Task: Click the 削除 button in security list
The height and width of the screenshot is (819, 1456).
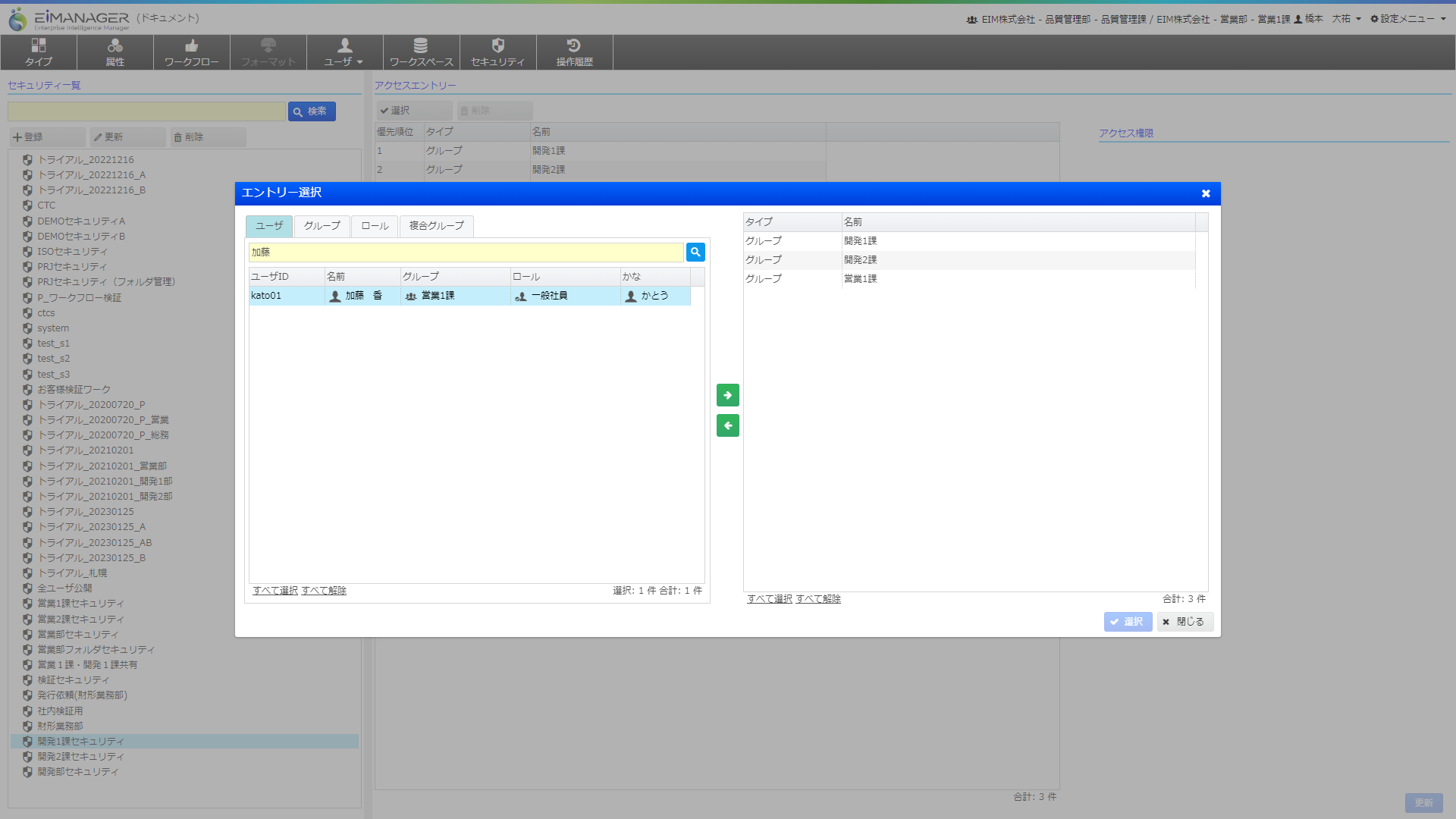Action: [x=208, y=137]
